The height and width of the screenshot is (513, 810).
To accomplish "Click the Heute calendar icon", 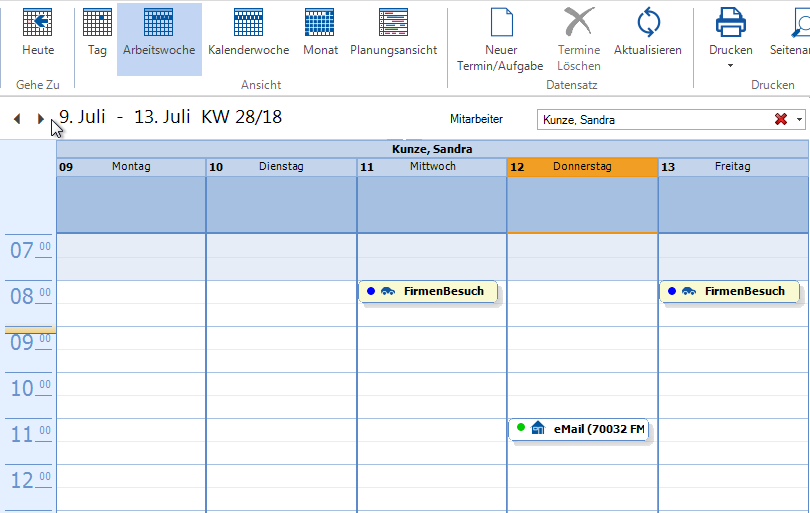I will [x=38, y=22].
